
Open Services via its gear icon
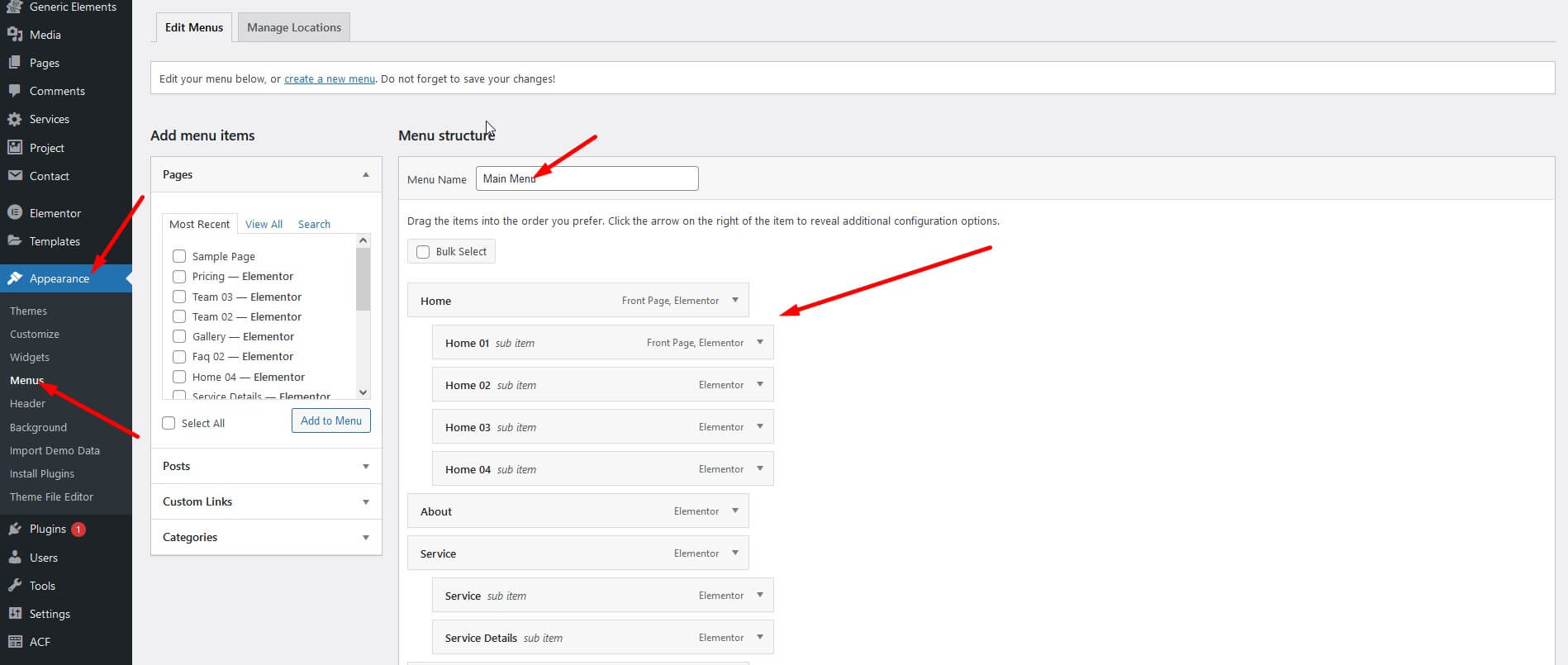(x=14, y=119)
